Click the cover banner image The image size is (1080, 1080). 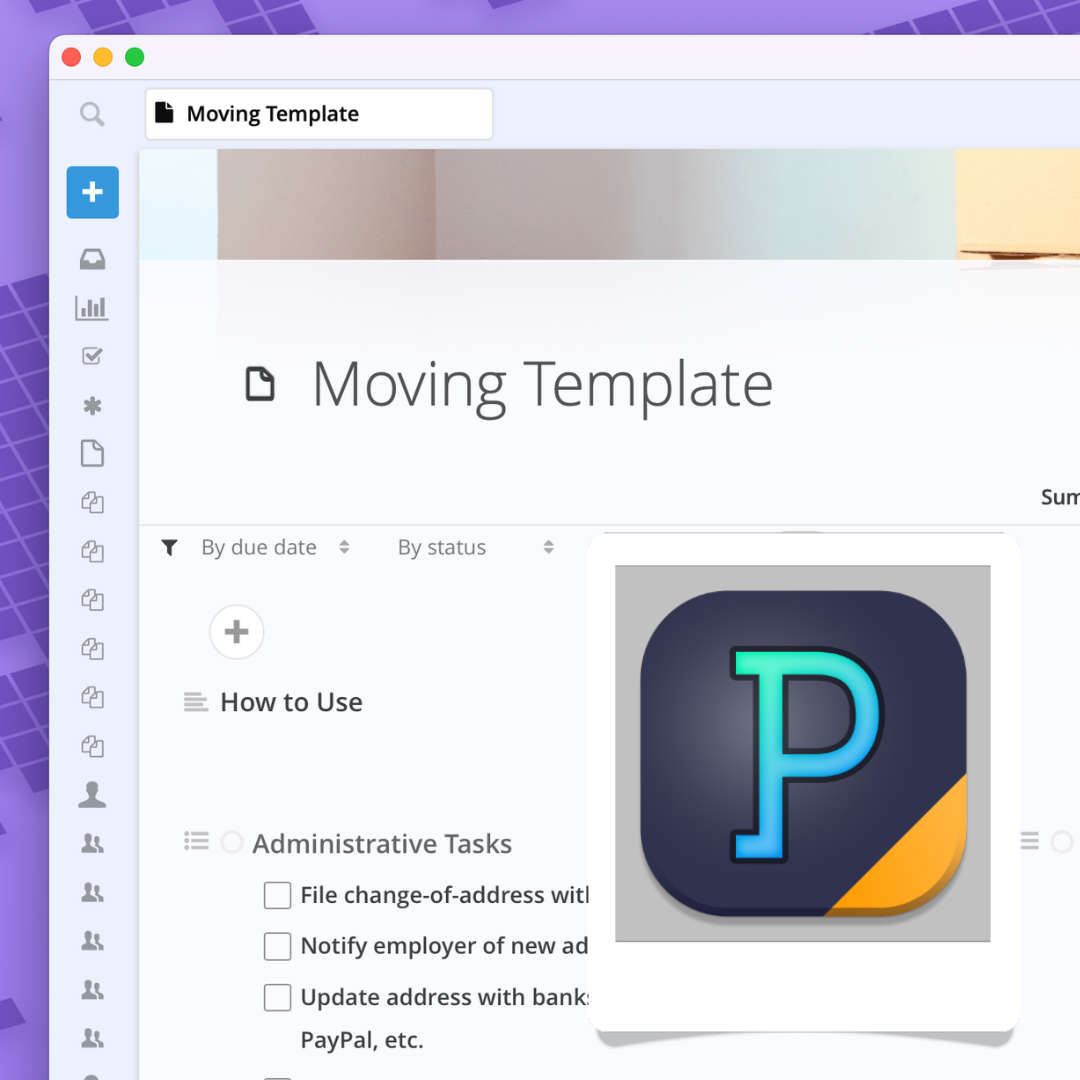[x=610, y=205]
